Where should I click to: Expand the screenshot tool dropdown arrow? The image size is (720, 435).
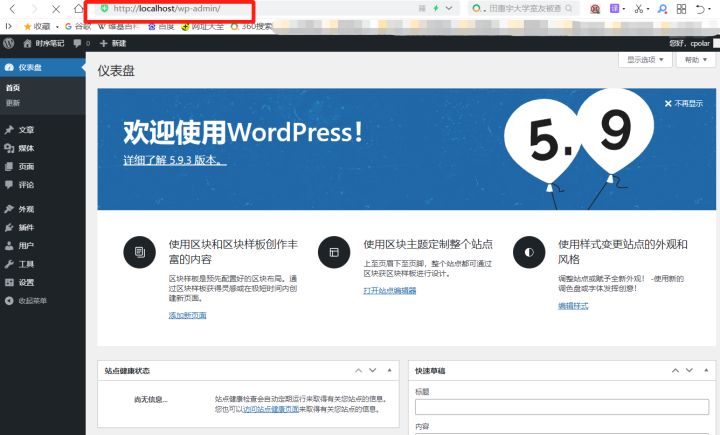point(647,9)
